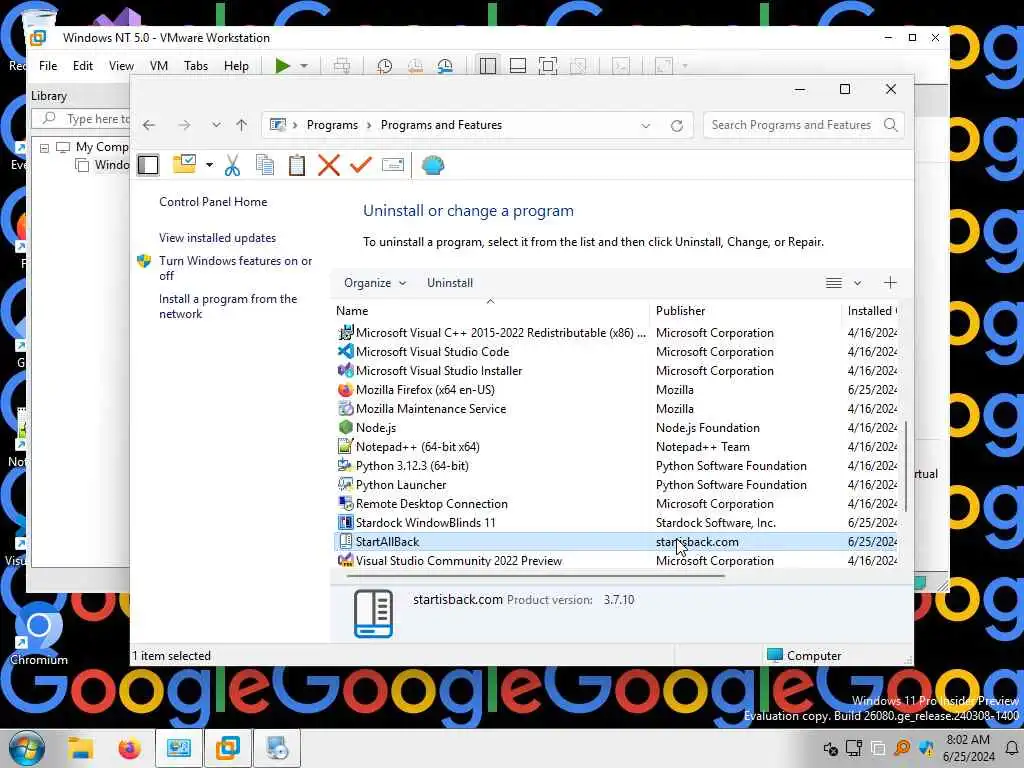Click the orange checkmark Properties icon
Image resolution: width=1024 pixels, height=768 pixels.
point(360,165)
